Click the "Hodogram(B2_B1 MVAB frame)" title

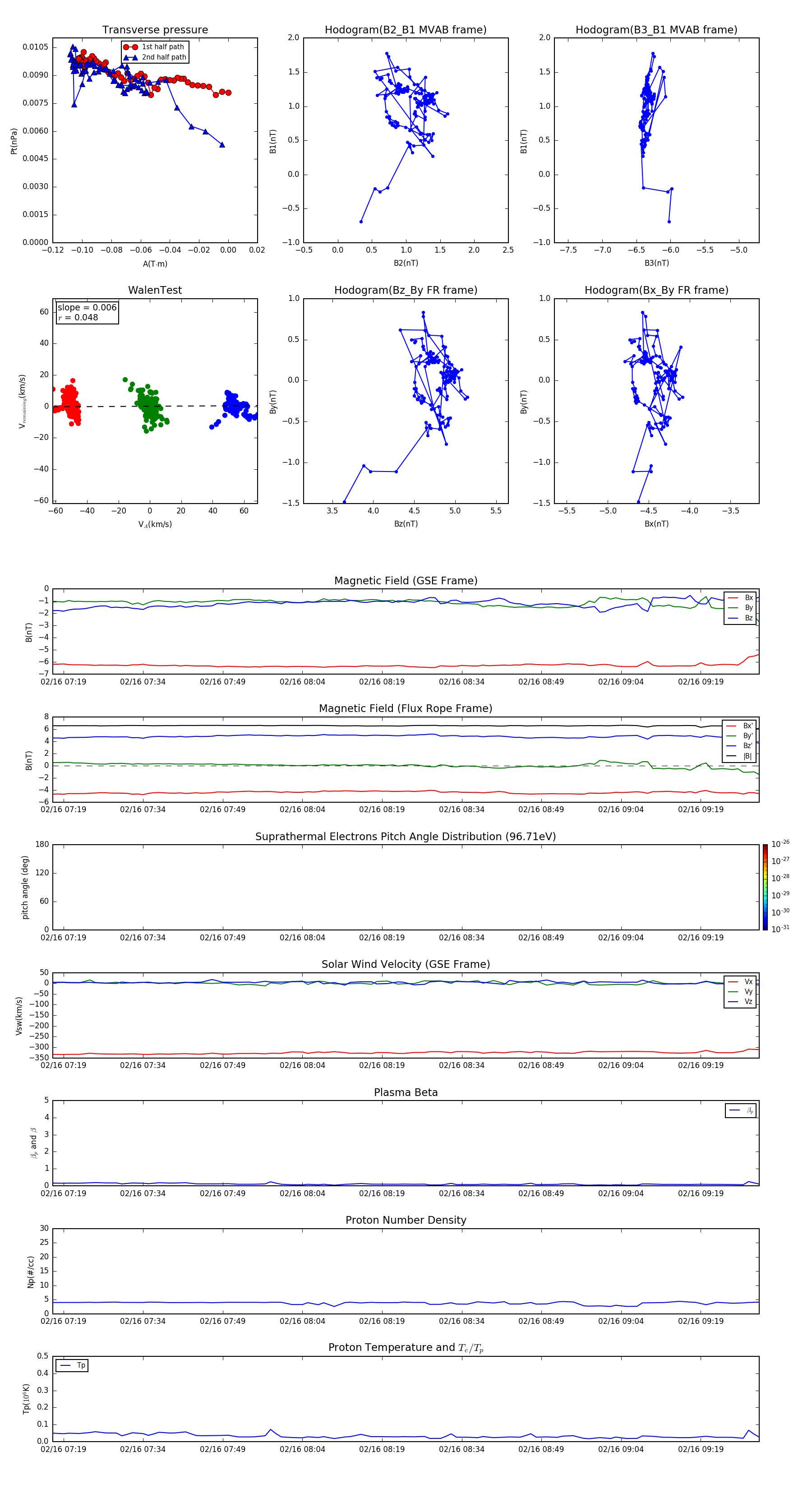(x=406, y=29)
